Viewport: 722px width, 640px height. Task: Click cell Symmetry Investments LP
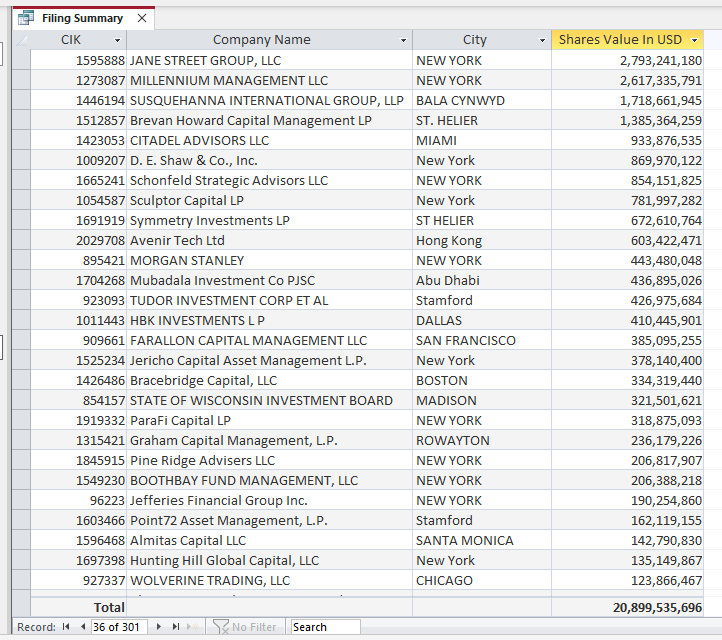(x=269, y=221)
